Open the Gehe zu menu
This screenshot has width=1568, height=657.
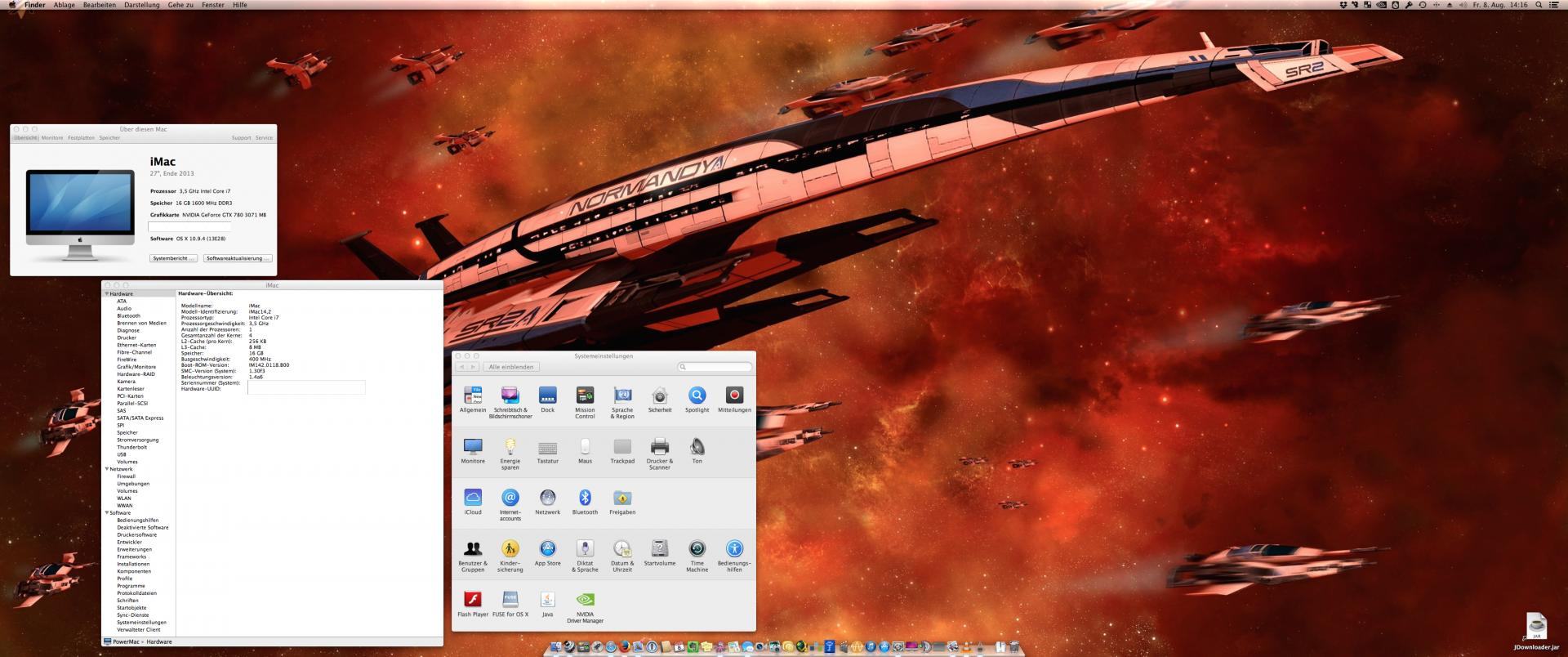pos(180,5)
